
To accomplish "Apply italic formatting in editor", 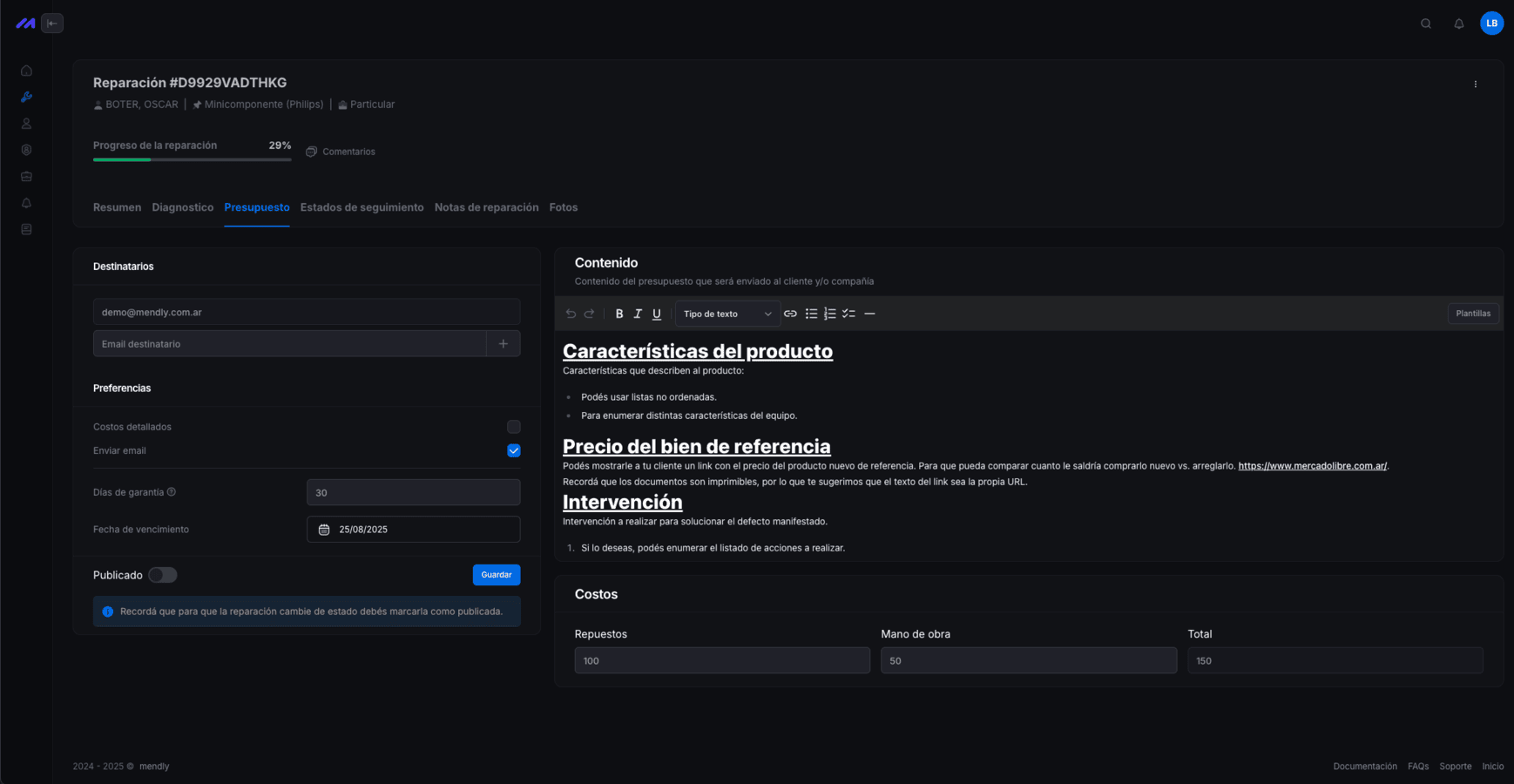I will coord(638,314).
